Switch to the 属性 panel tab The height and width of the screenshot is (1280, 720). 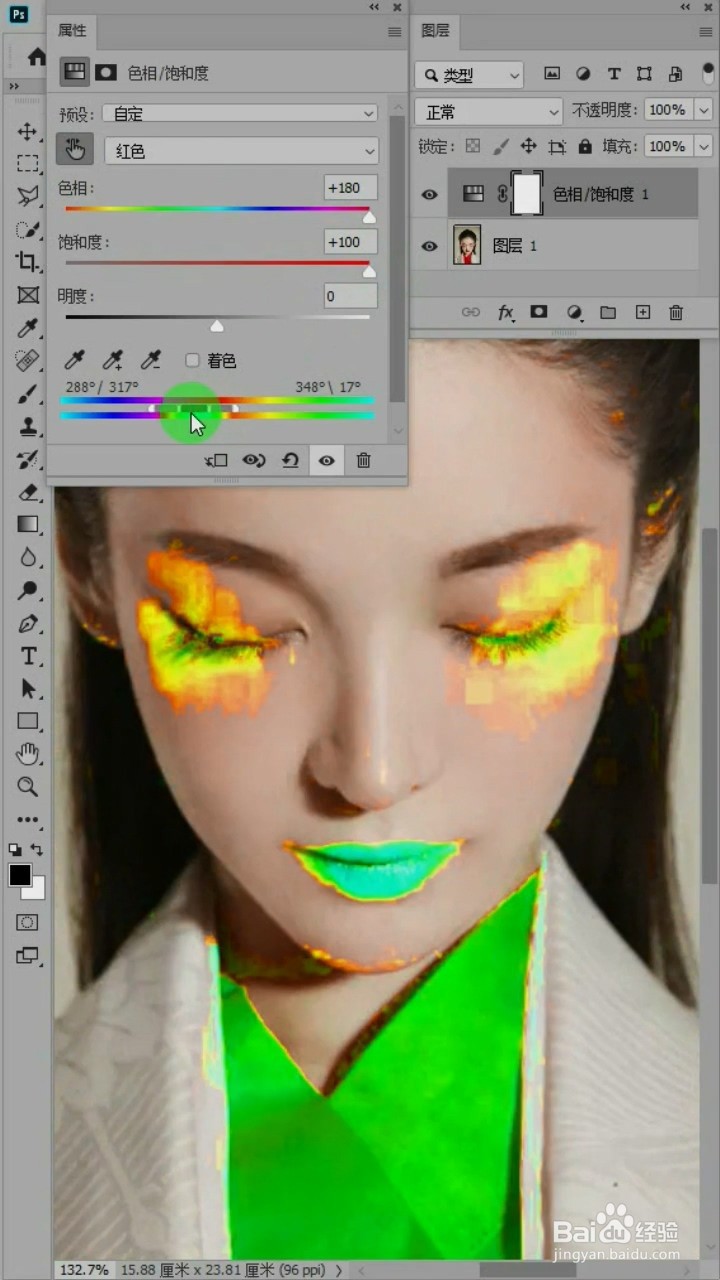72,31
